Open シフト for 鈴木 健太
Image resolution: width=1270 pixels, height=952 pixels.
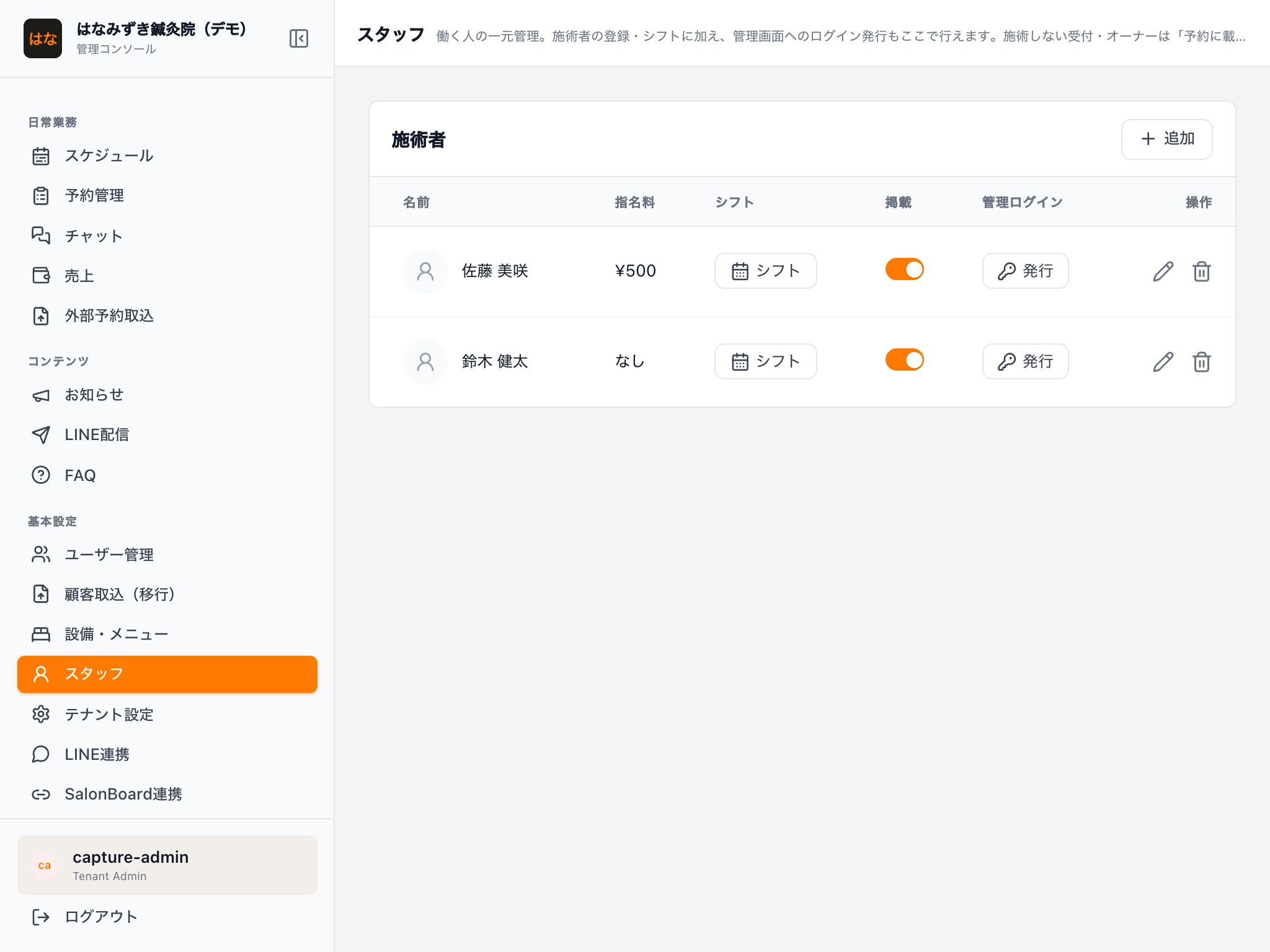point(765,361)
